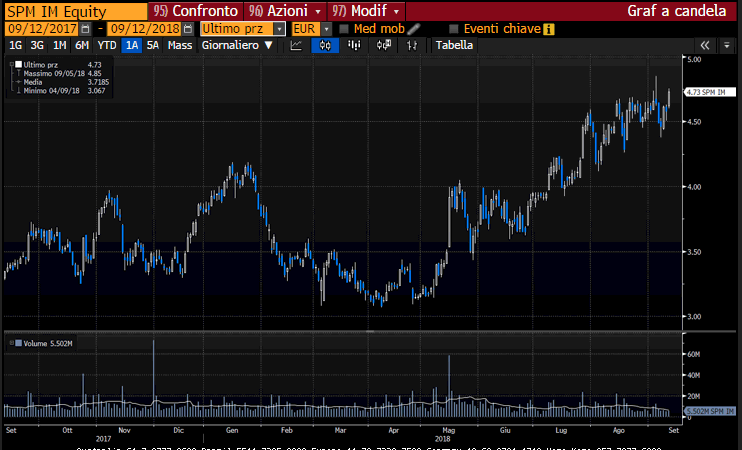Open chart settings gear icon
742x450 pixels.
tap(727, 45)
